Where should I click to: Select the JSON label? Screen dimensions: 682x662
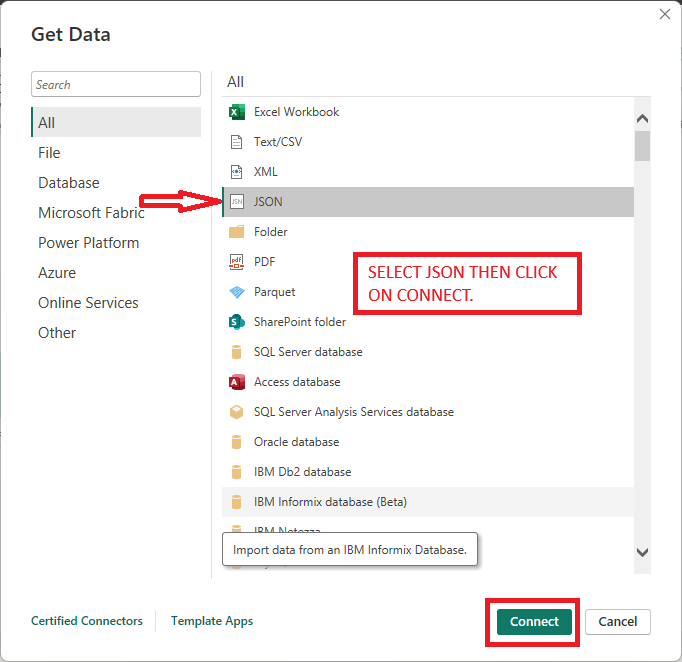(x=268, y=202)
